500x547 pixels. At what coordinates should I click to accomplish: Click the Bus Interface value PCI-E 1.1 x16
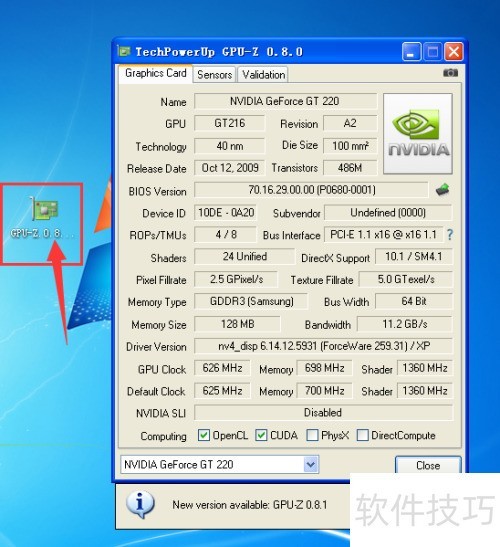coord(383,234)
